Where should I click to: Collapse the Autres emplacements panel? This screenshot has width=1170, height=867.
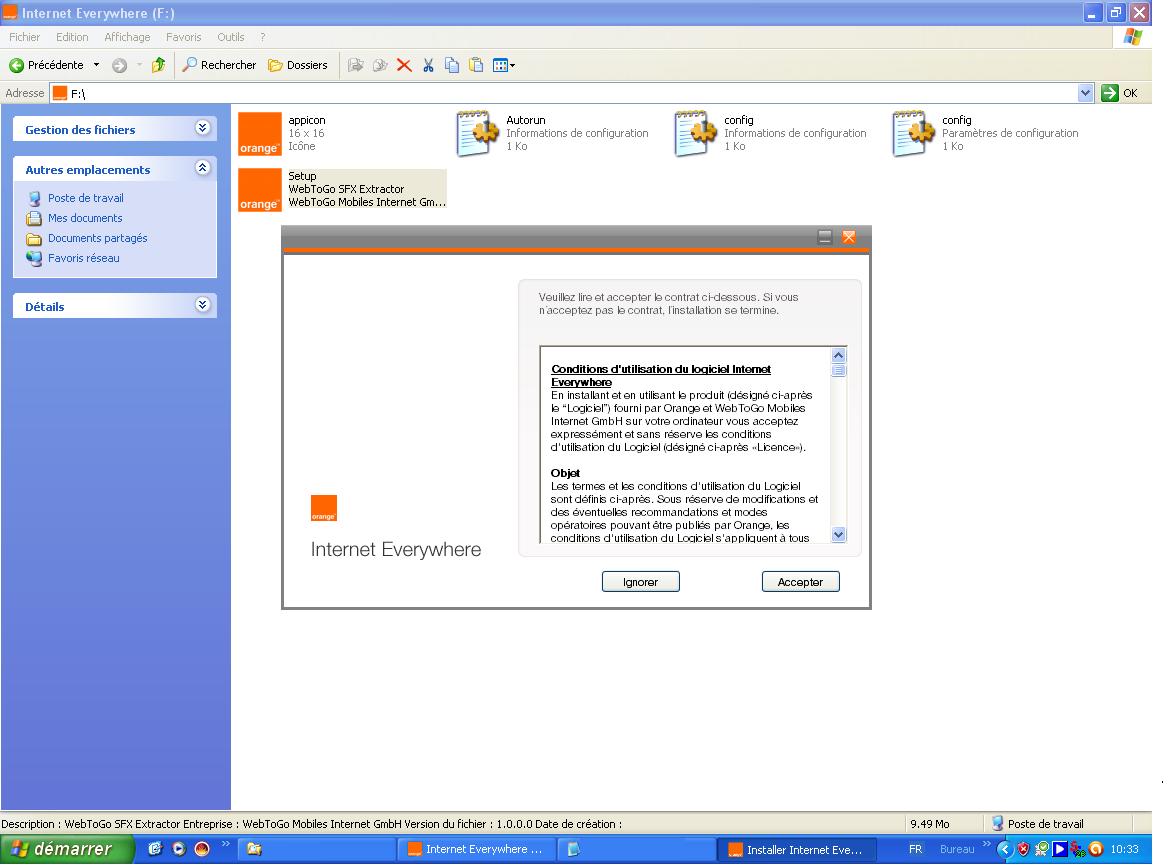(x=202, y=169)
